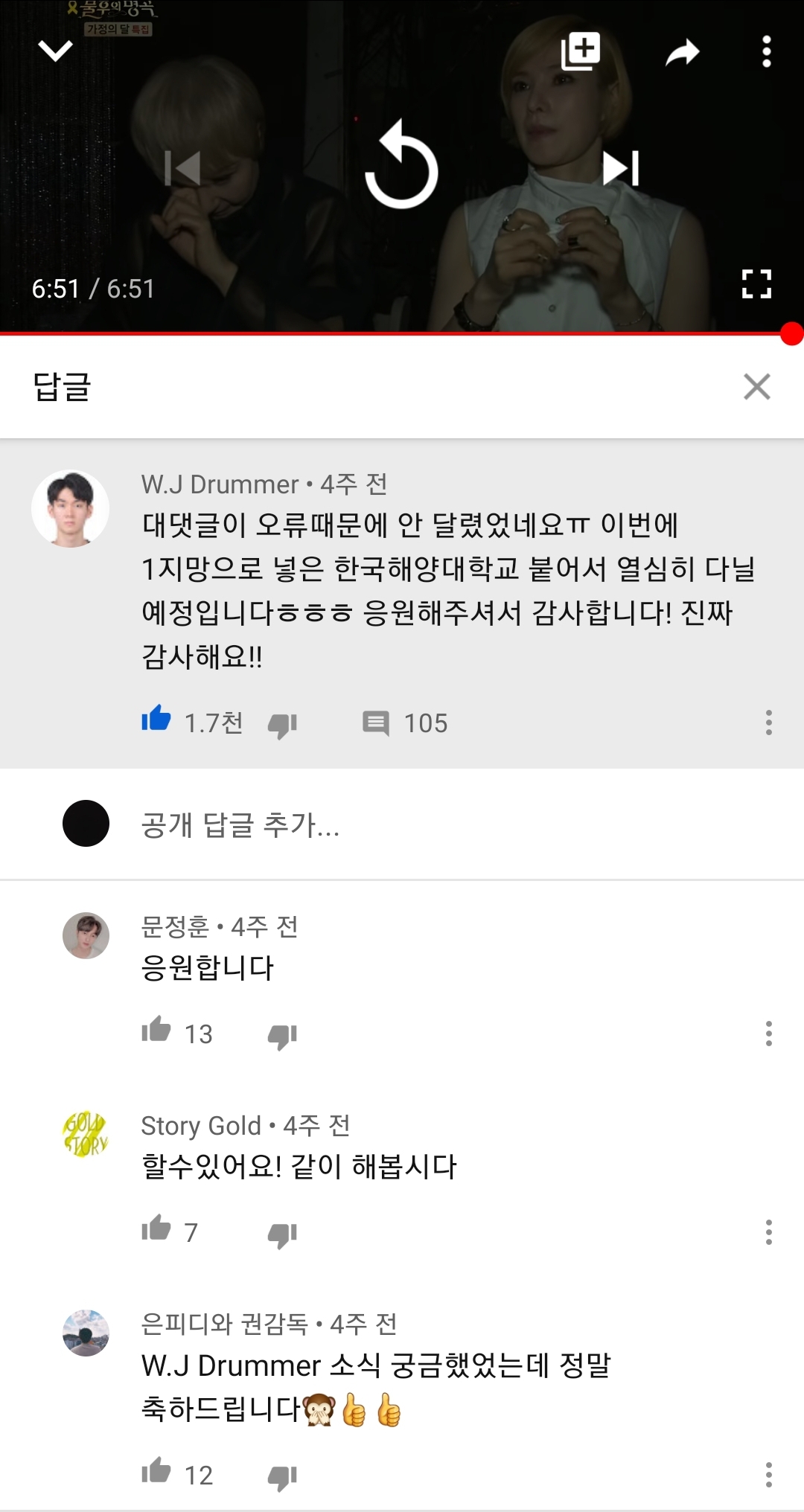Open video player more options menu

766,52
